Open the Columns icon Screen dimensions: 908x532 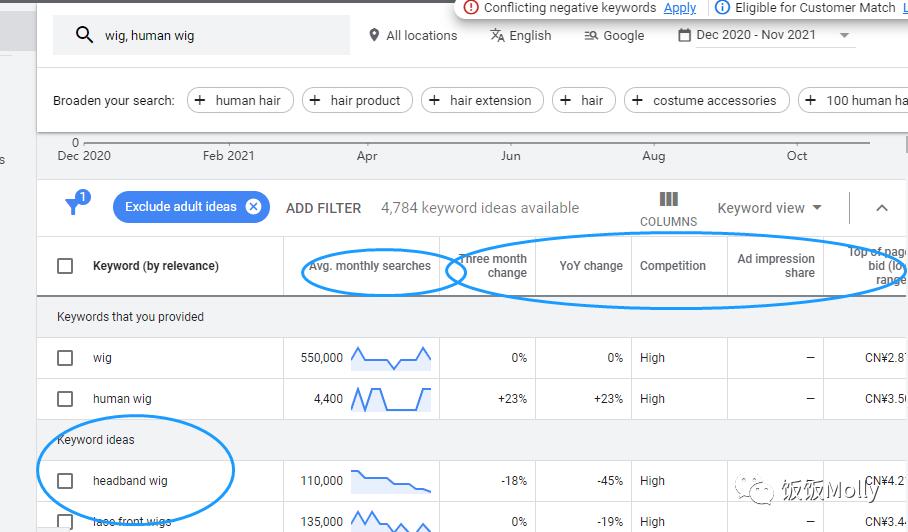[668, 200]
